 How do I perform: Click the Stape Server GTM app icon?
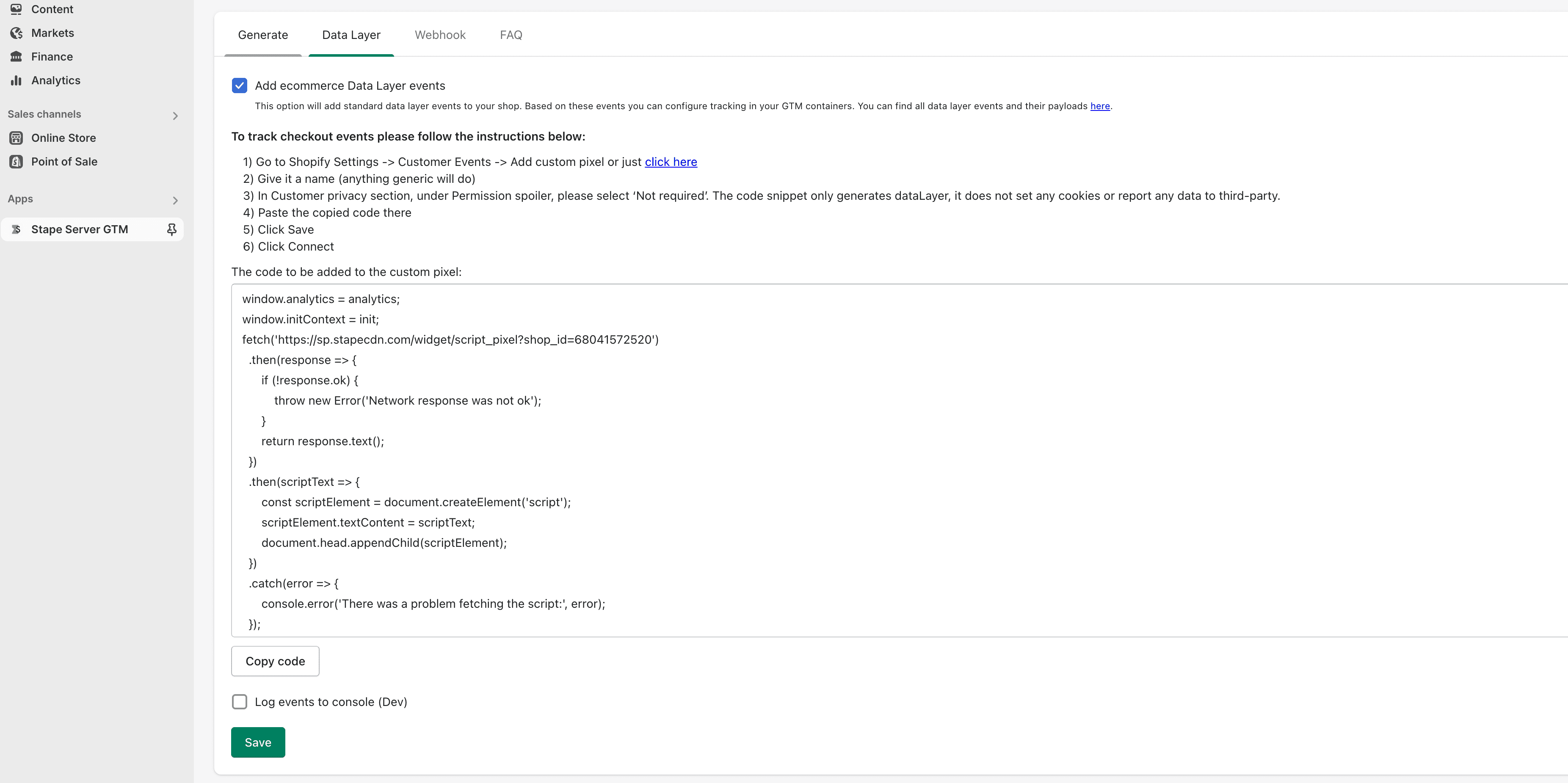[x=17, y=229]
